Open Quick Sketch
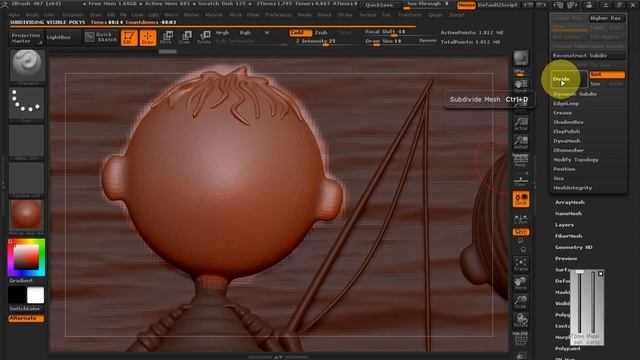The height and width of the screenshot is (360, 640). pos(102,37)
